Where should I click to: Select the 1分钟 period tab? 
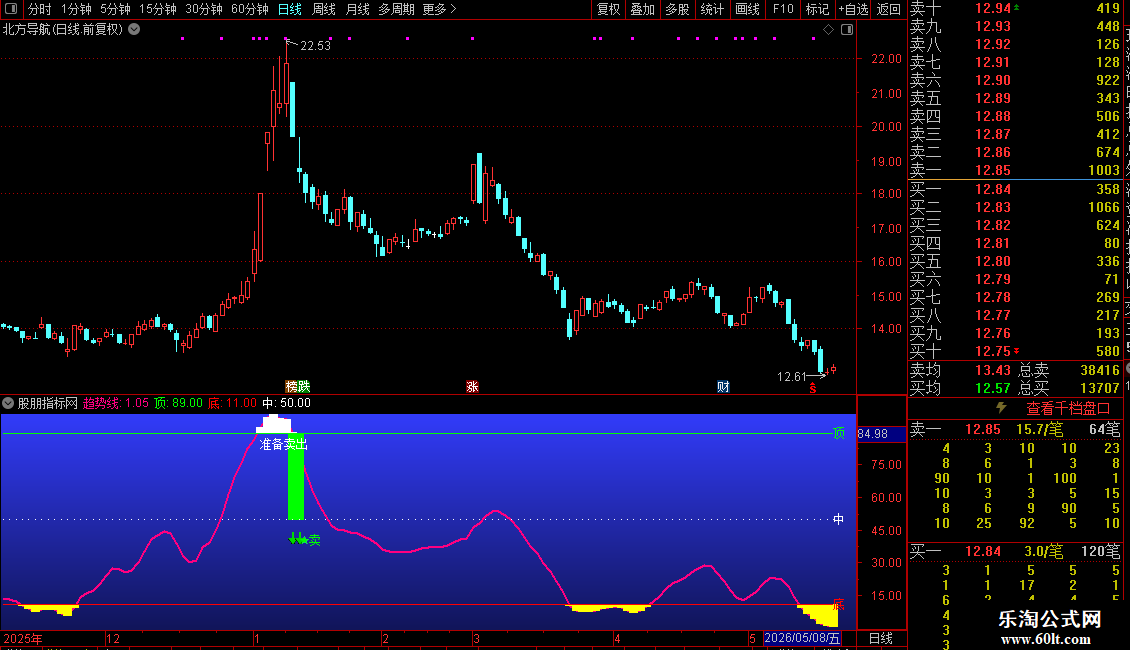[x=76, y=9]
